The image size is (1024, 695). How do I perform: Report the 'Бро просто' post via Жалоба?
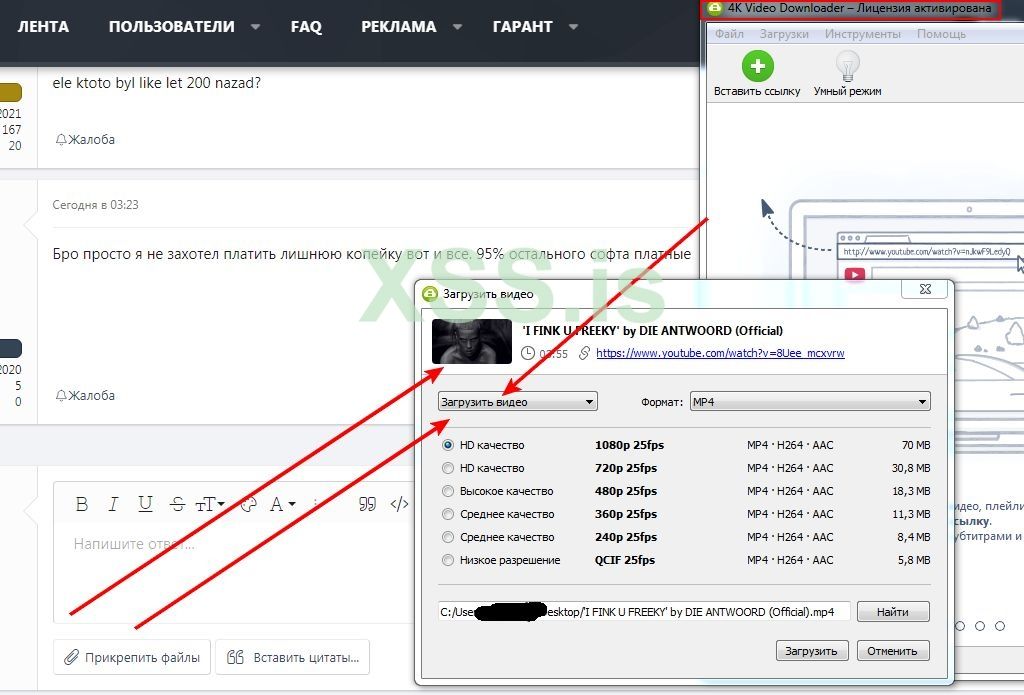[x=86, y=395]
